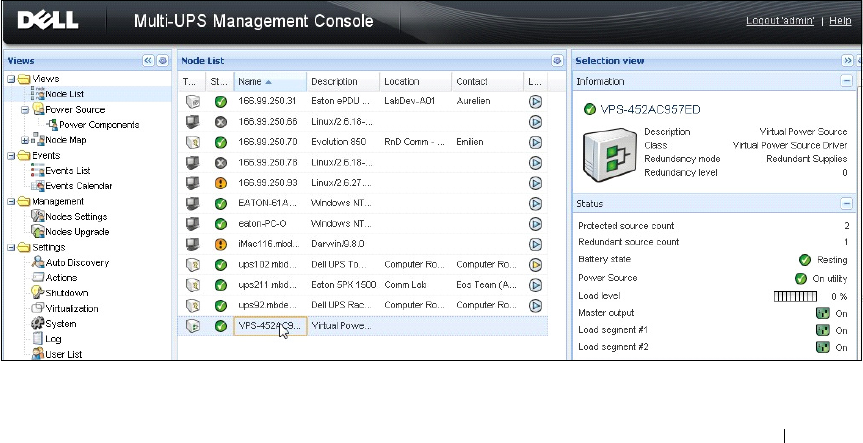Collapse the Status section
The height and width of the screenshot is (443, 863).
pos(847,204)
